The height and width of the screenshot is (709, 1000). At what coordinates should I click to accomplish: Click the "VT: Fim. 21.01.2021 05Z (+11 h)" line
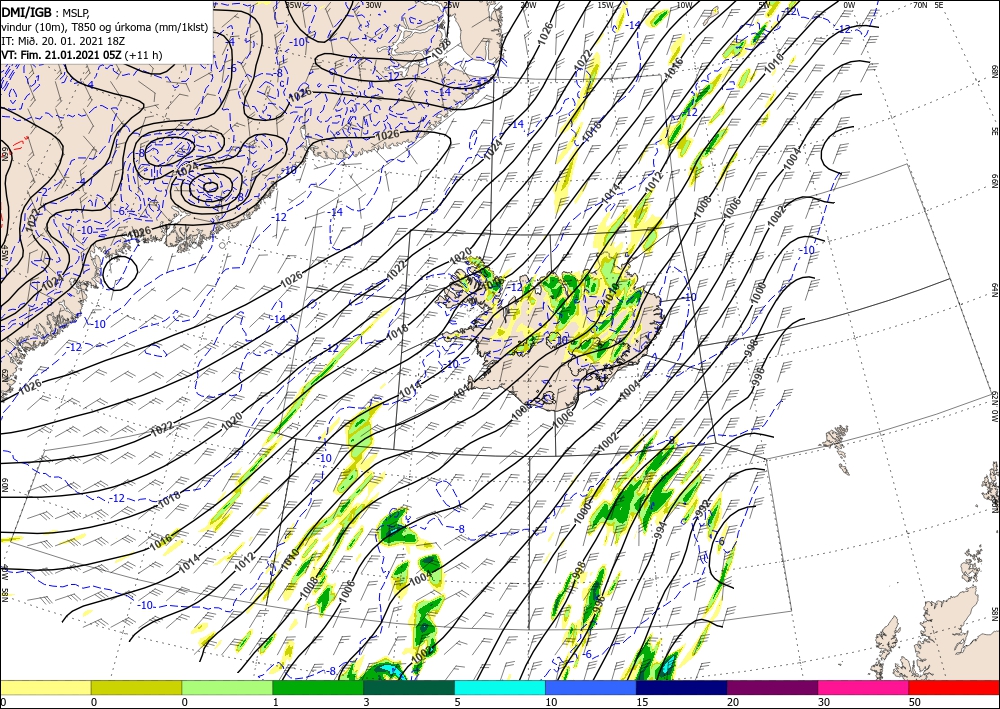pos(82,55)
